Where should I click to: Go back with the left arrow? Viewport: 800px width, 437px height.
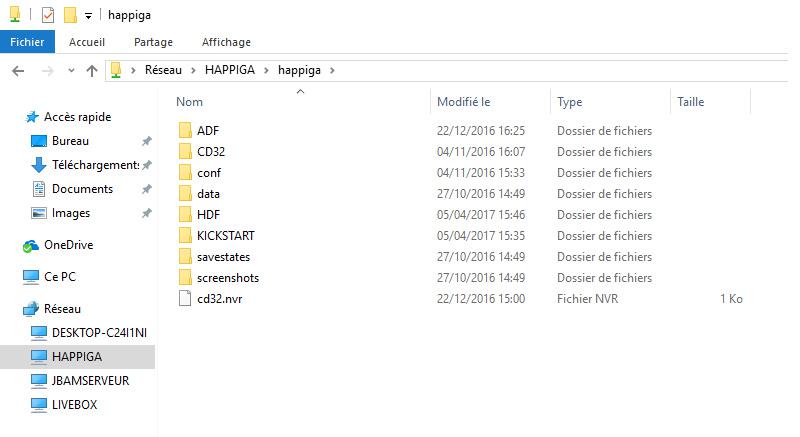click(18, 71)
